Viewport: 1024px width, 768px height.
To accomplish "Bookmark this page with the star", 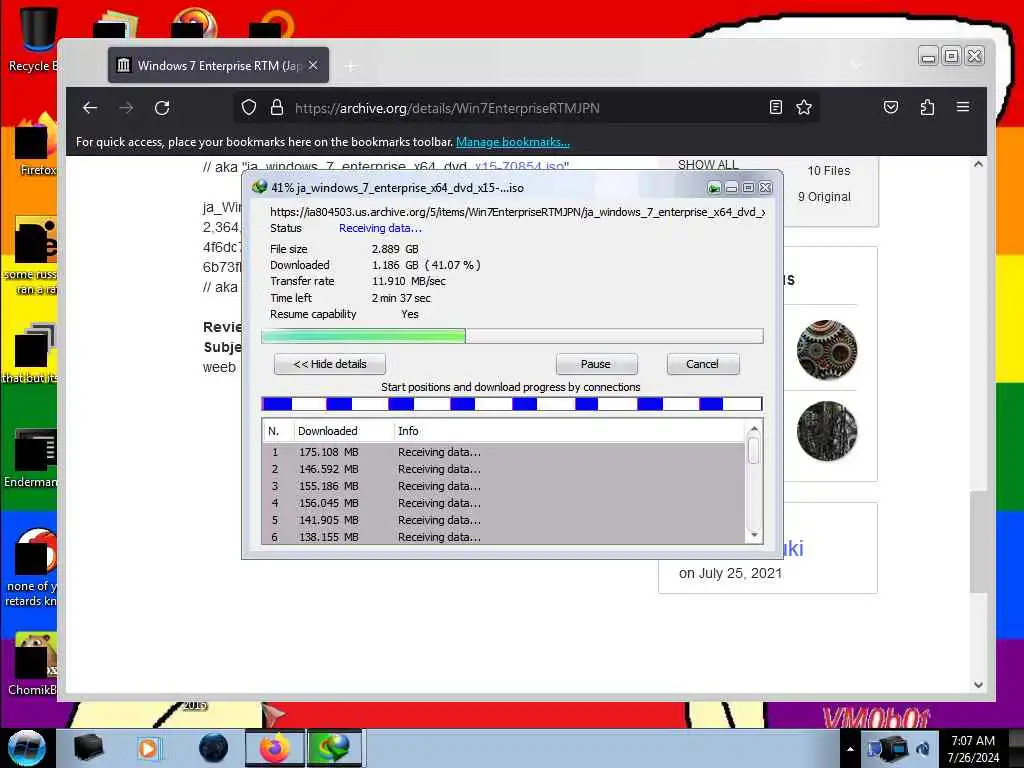I will point(804,107).
